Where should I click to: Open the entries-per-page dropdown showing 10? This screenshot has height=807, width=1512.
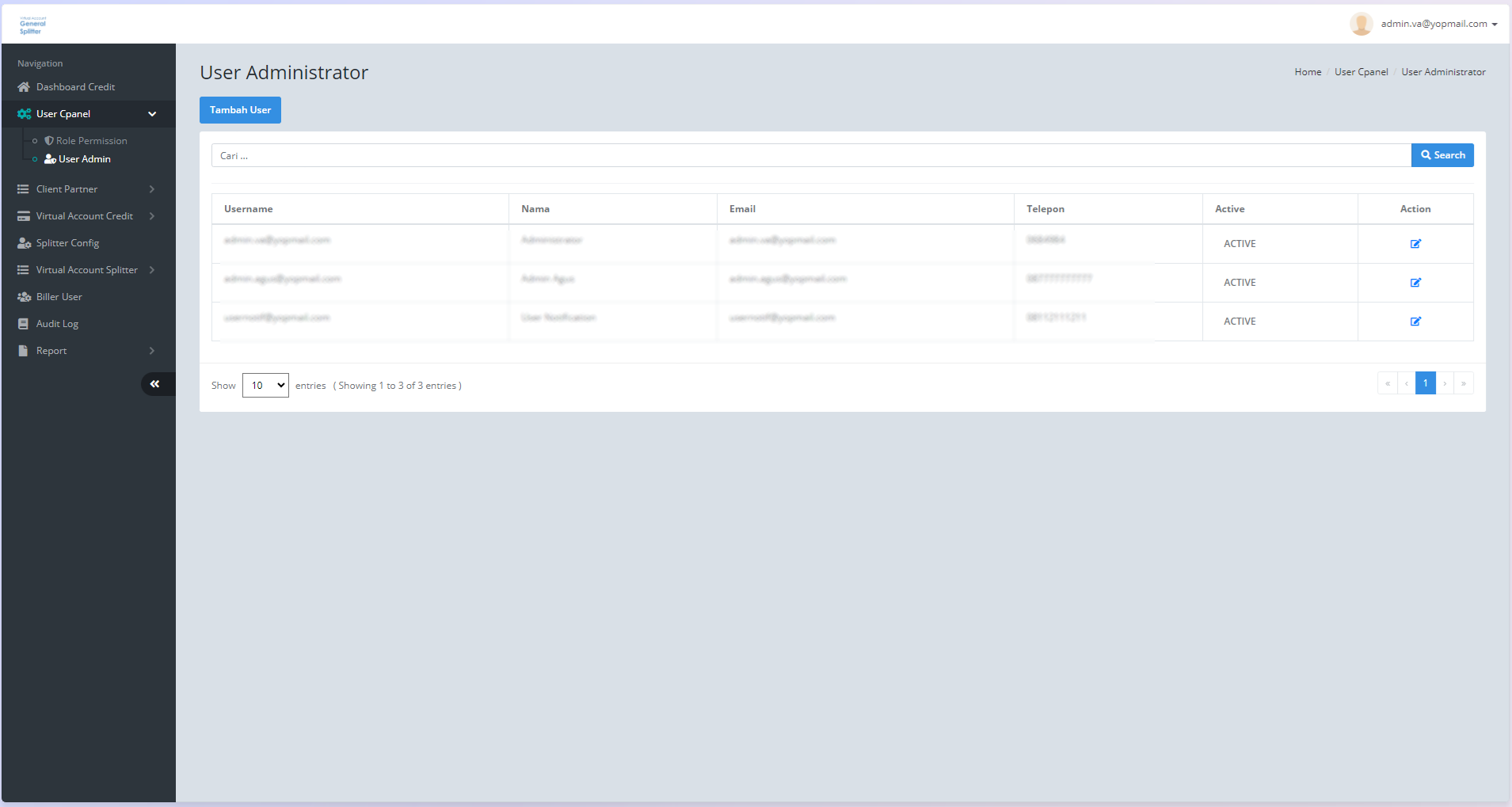click(265, 386)
